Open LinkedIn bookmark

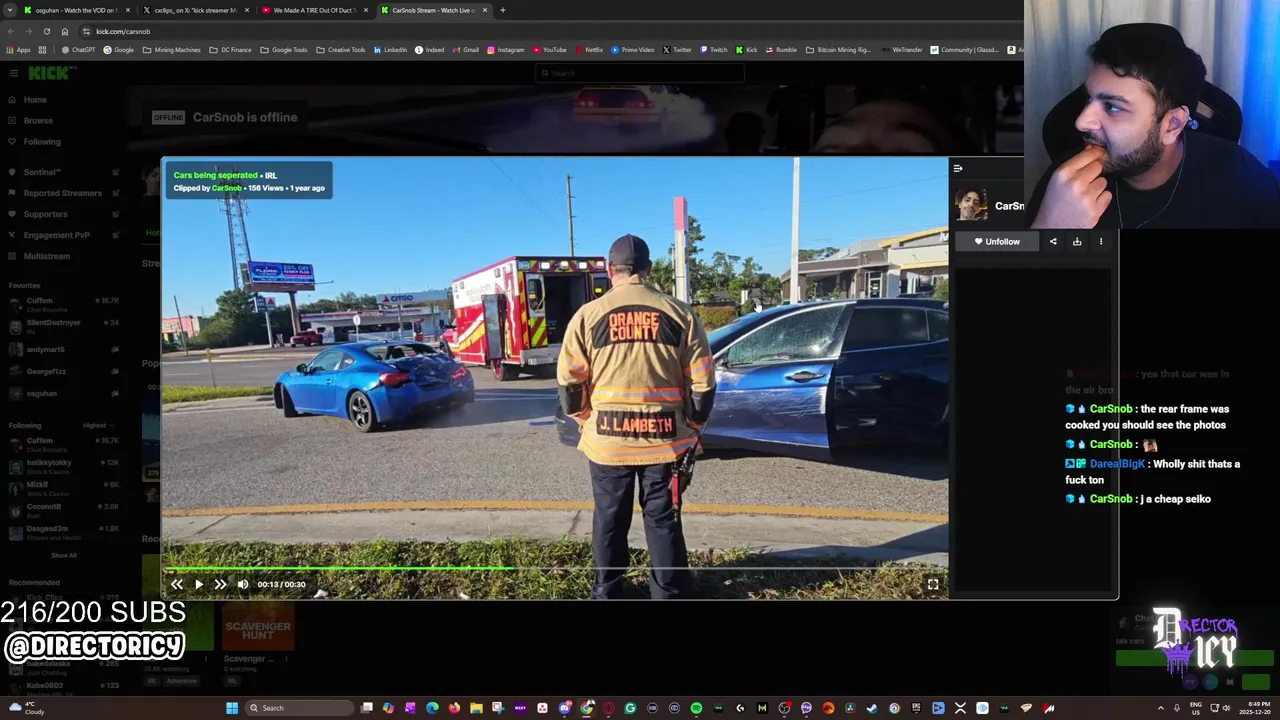click(x=390, y=50)
